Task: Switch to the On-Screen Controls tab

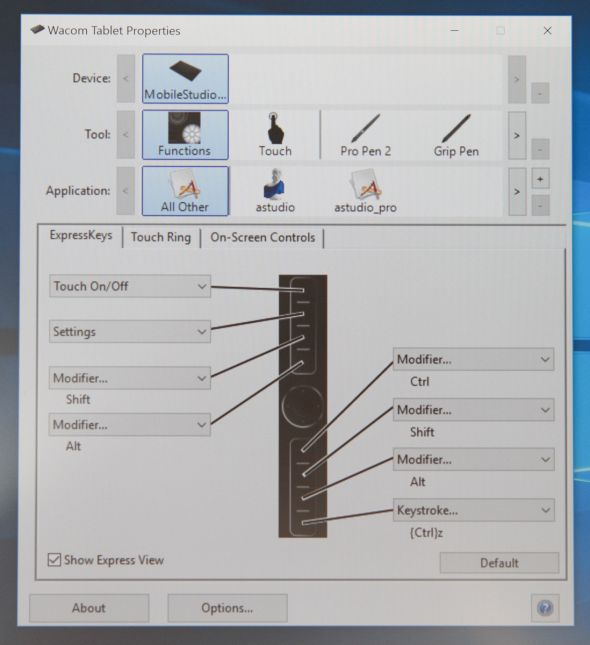Action: pyautogui.click(x=262, y=237)
